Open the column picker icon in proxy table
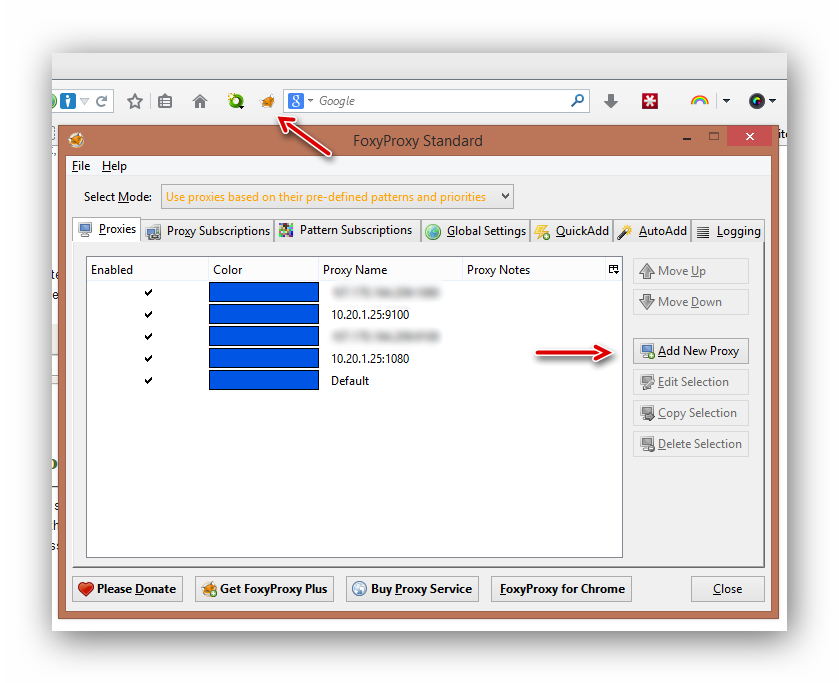Screen dimensions: 839x683 614,269
